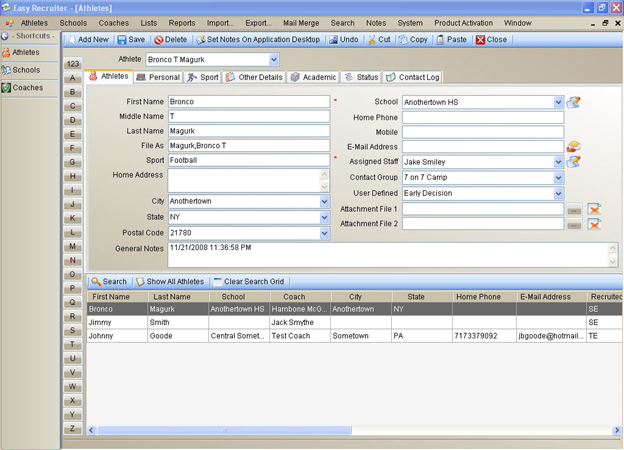This screenshot has width=624, height=450.
Task: Click the Add New toolbar button
Action: [89, 39]
